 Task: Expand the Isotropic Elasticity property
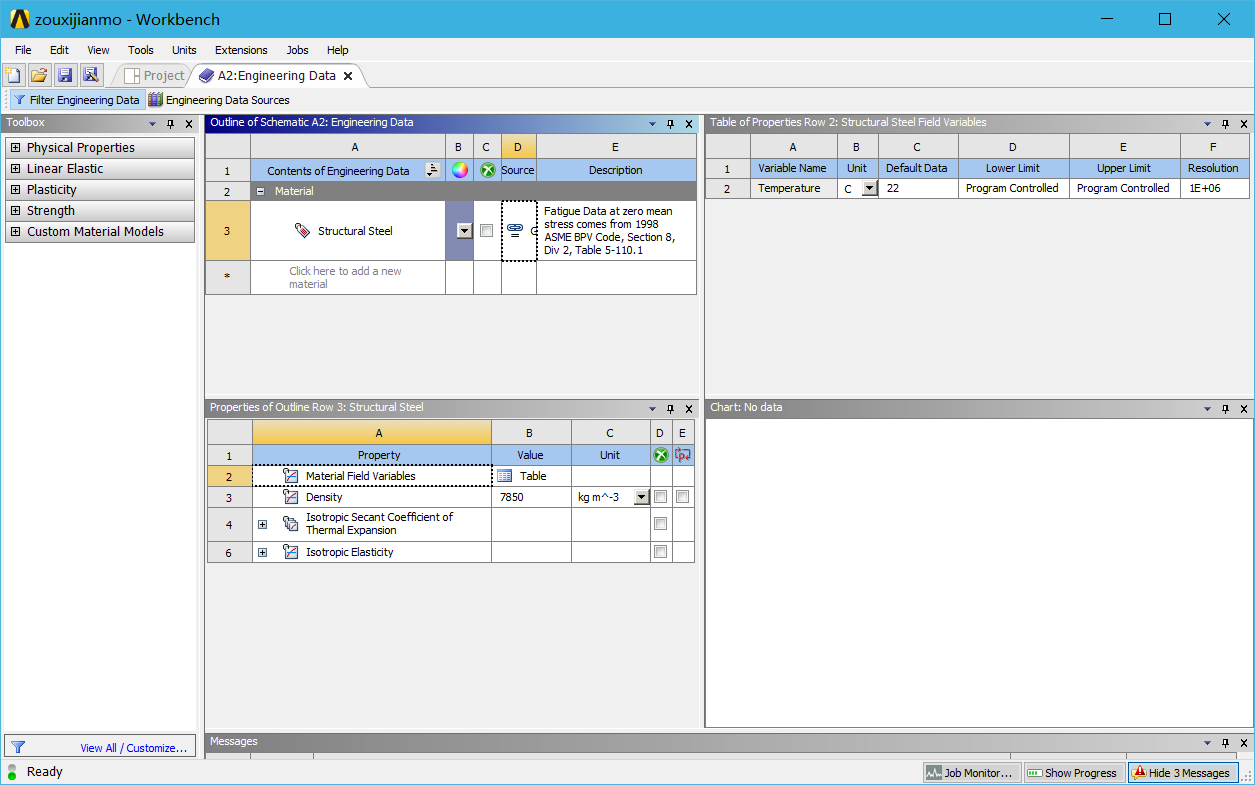pos(262,552)
